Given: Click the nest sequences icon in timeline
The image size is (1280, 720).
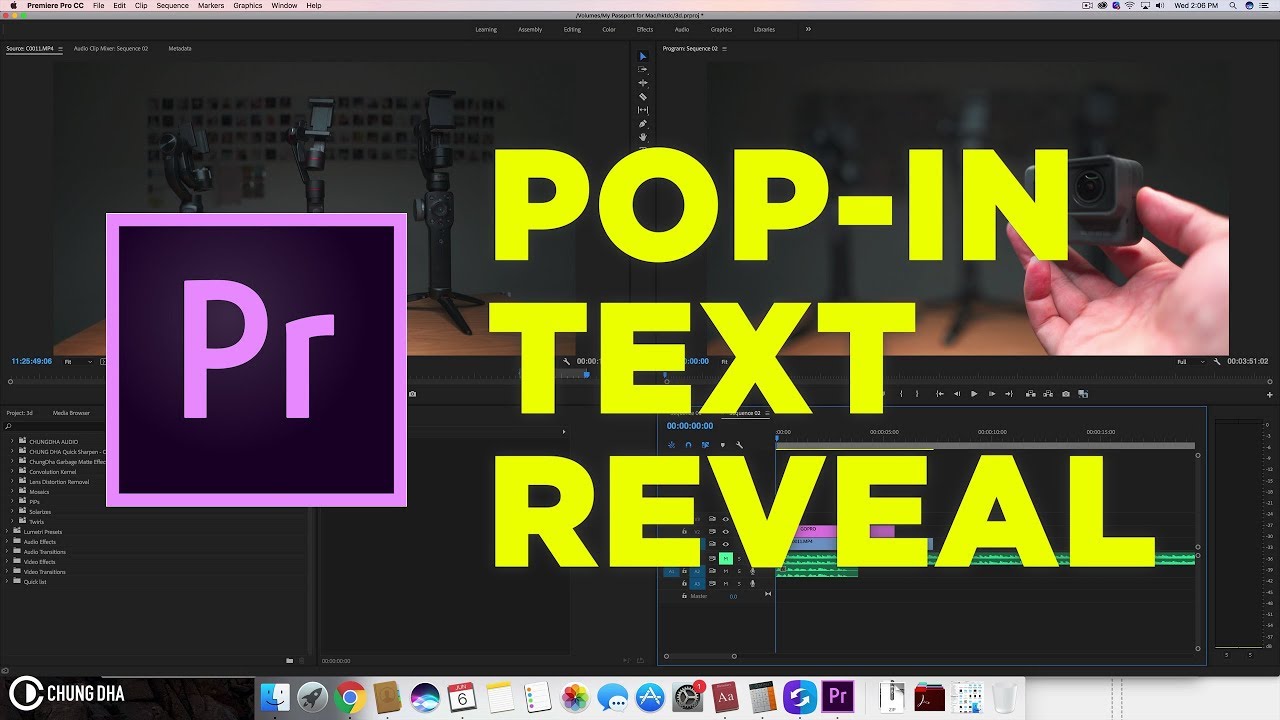Looking at the screenshot, I should coord(671,445).
